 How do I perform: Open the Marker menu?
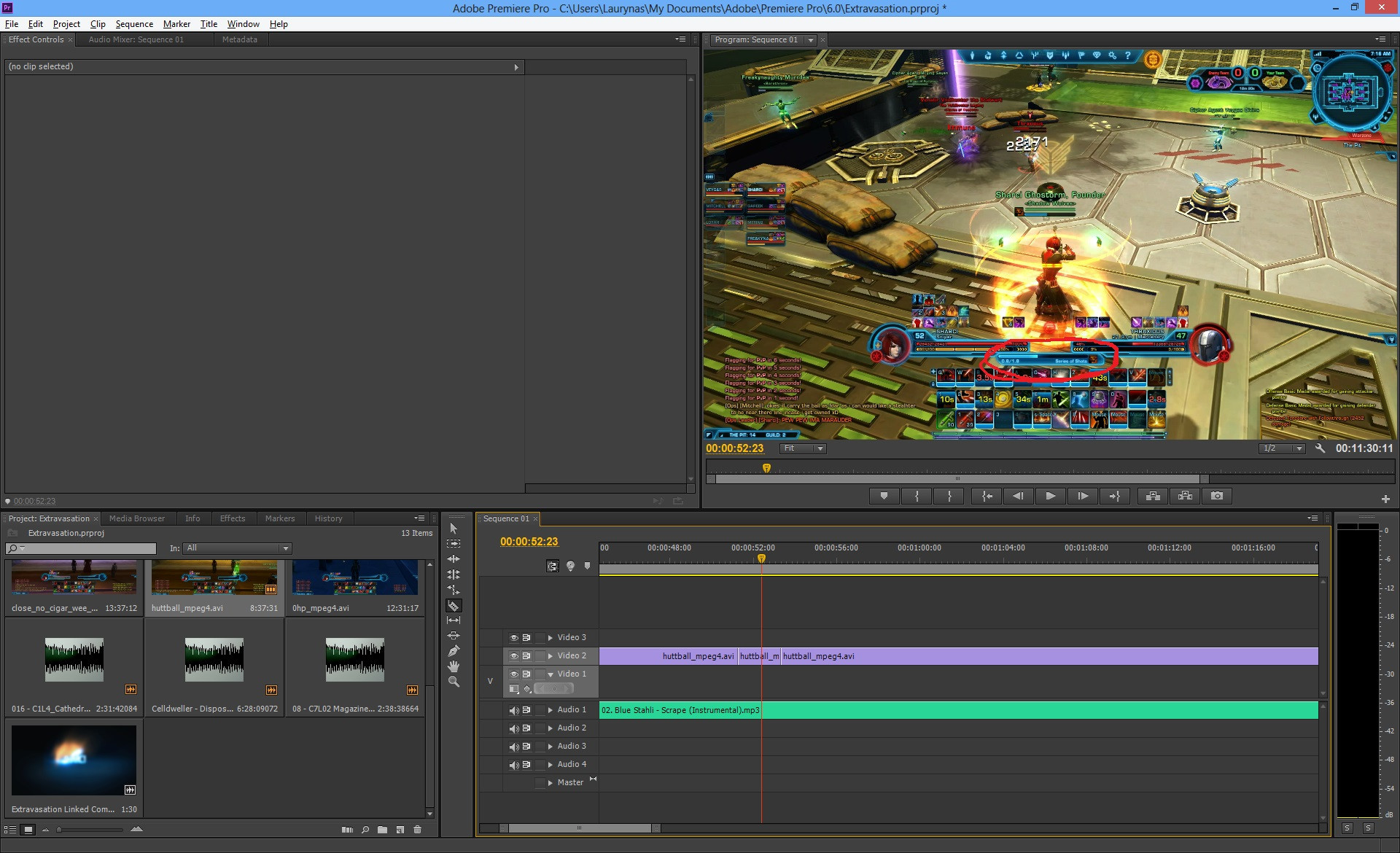coord(176,24)
